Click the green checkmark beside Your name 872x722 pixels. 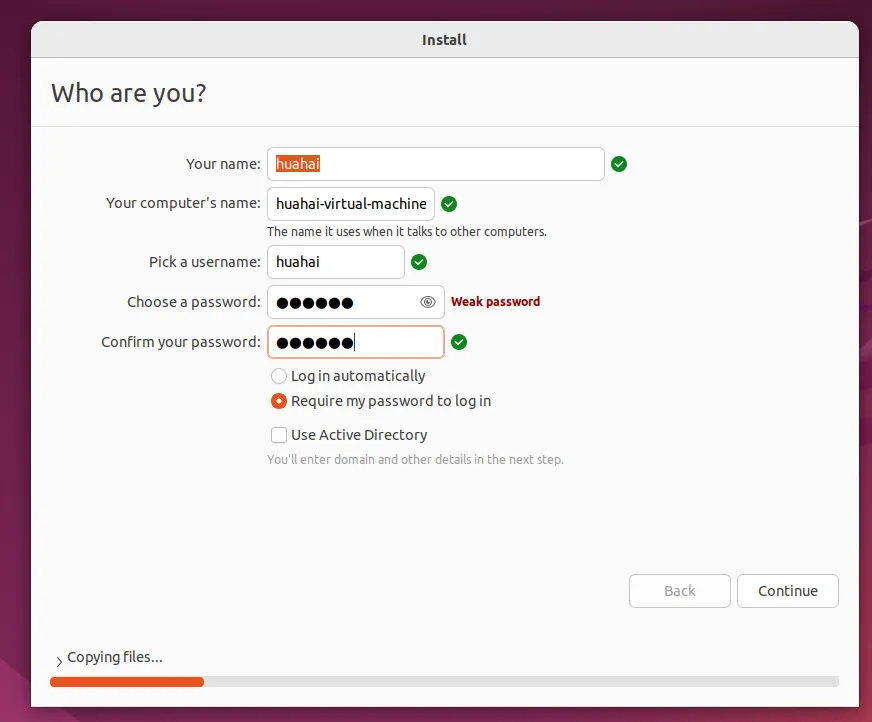point(618,164)
